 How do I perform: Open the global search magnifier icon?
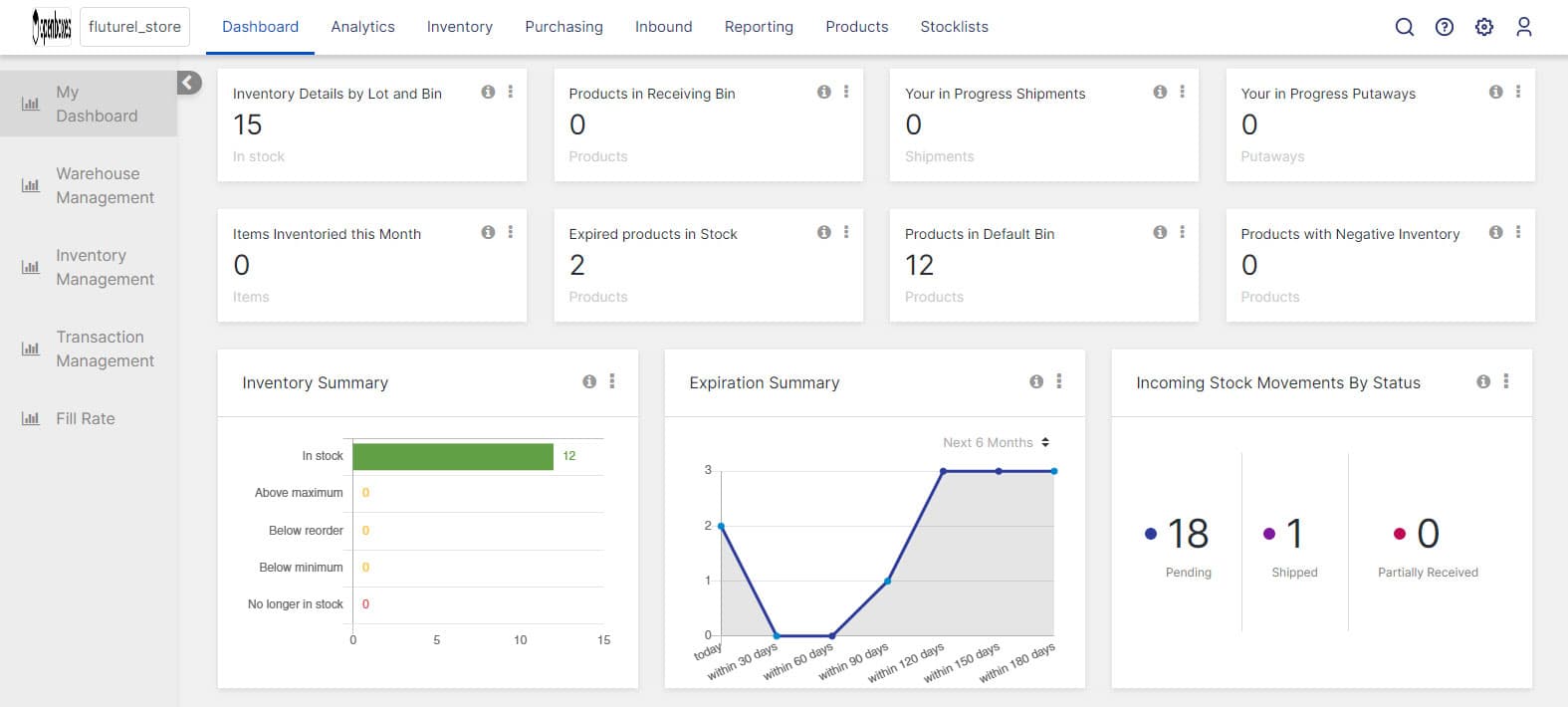pos(1404,27)
